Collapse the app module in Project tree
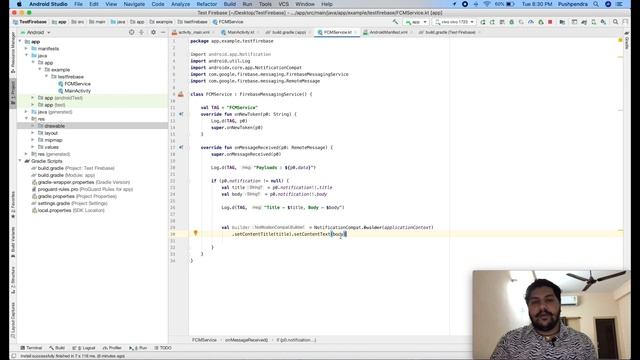Viewport: 640px width, 360px height. click(x=20, y=42)
